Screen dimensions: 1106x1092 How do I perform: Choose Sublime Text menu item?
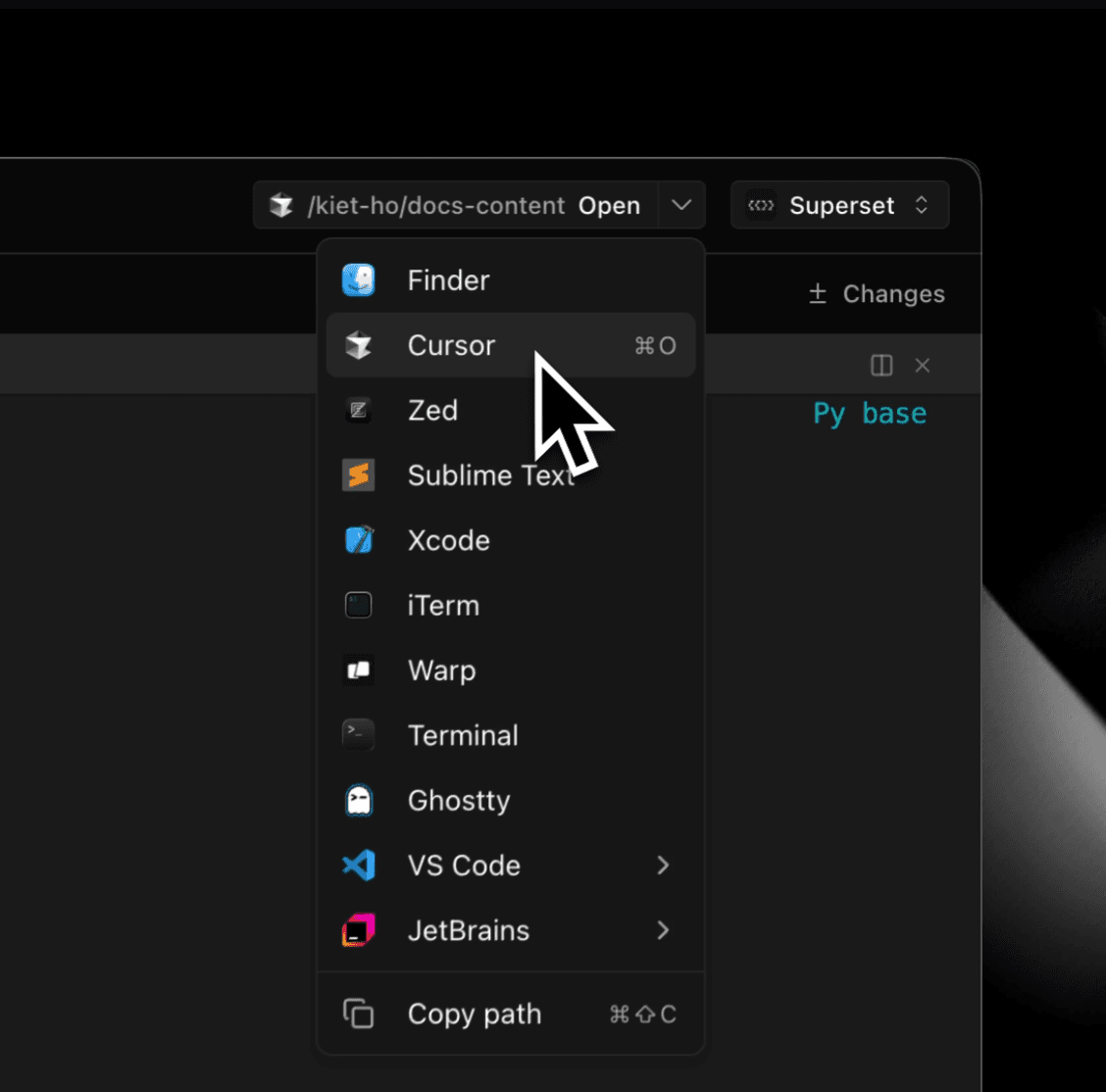click(x=511, y=474)
